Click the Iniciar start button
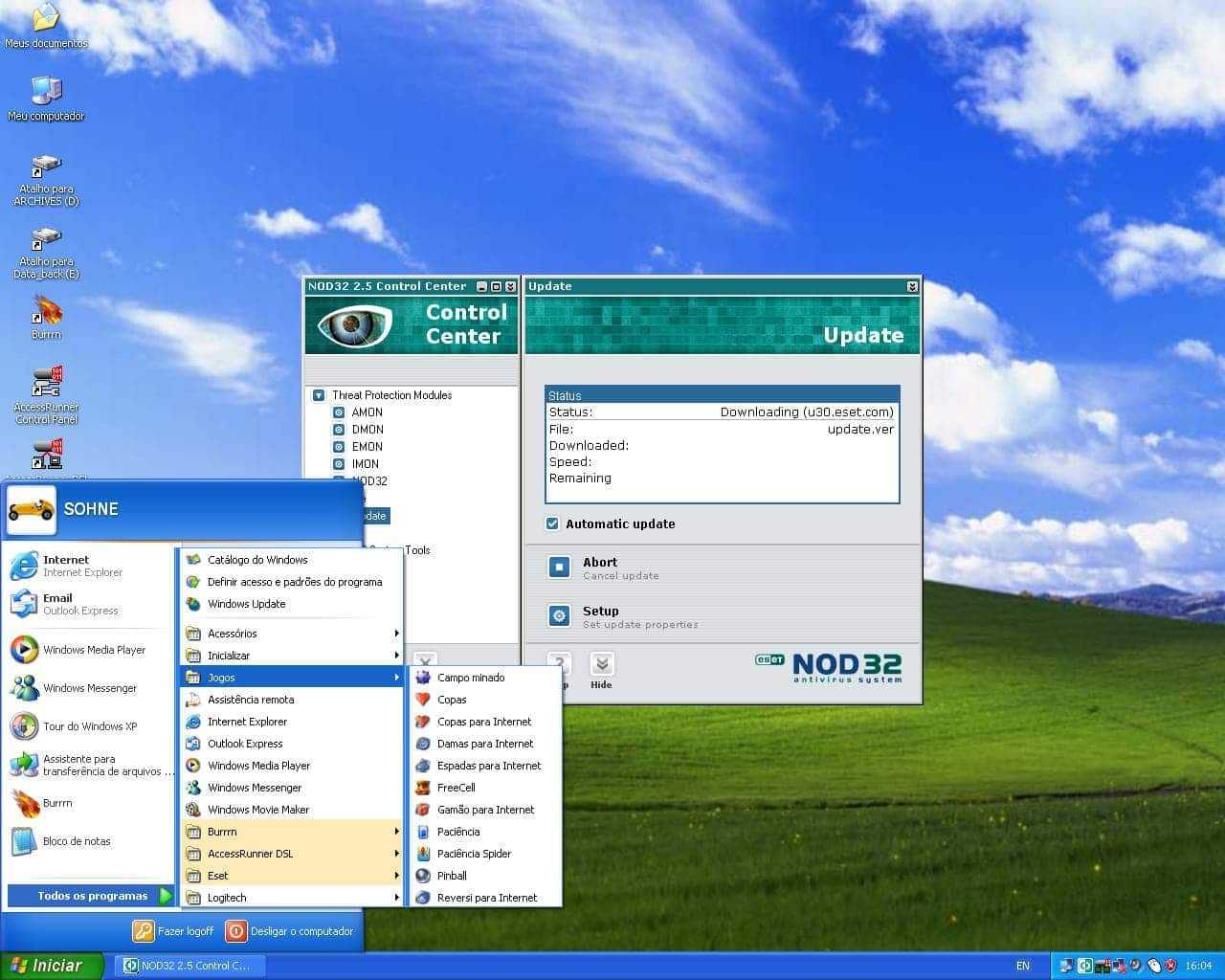Viewport: 1225px width, 980px height. pos(52,966)
